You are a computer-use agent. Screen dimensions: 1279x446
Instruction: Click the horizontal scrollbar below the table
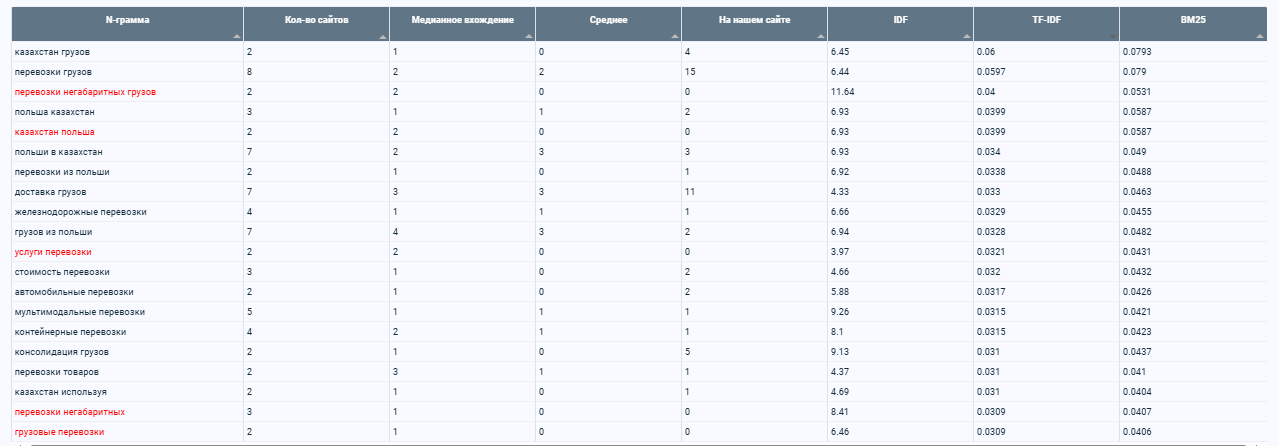pos(639,443)
